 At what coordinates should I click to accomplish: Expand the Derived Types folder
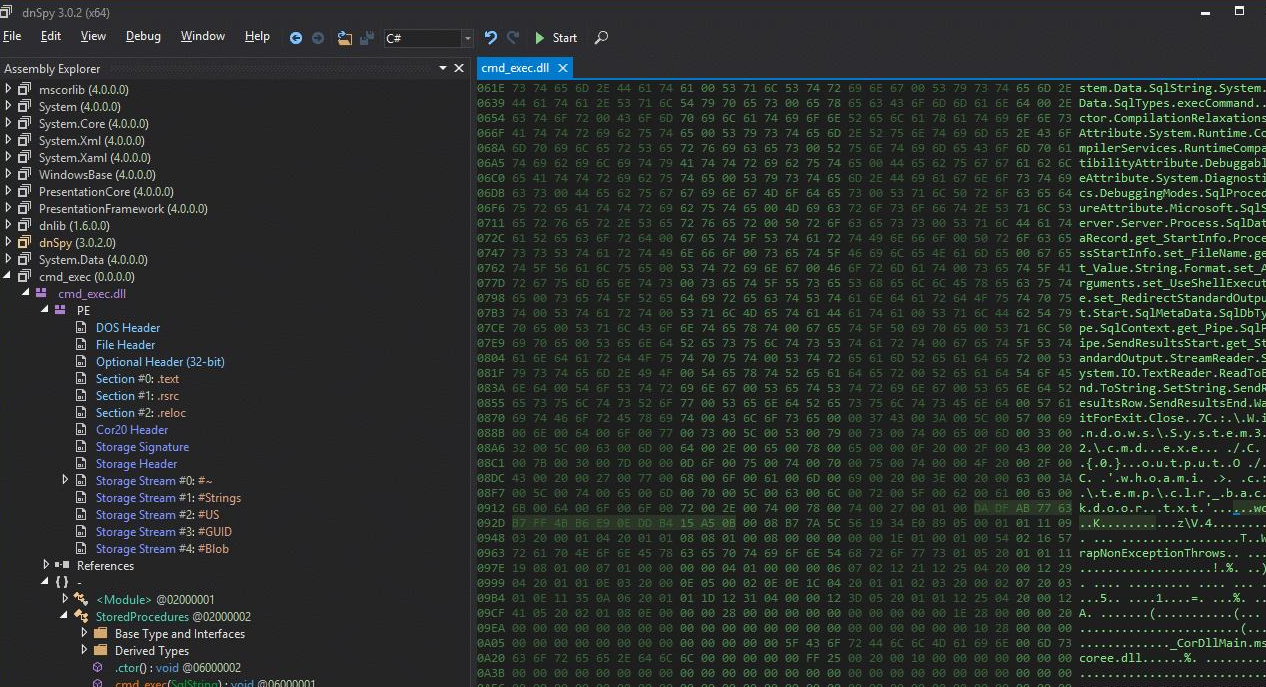click(x=84, y=651)
